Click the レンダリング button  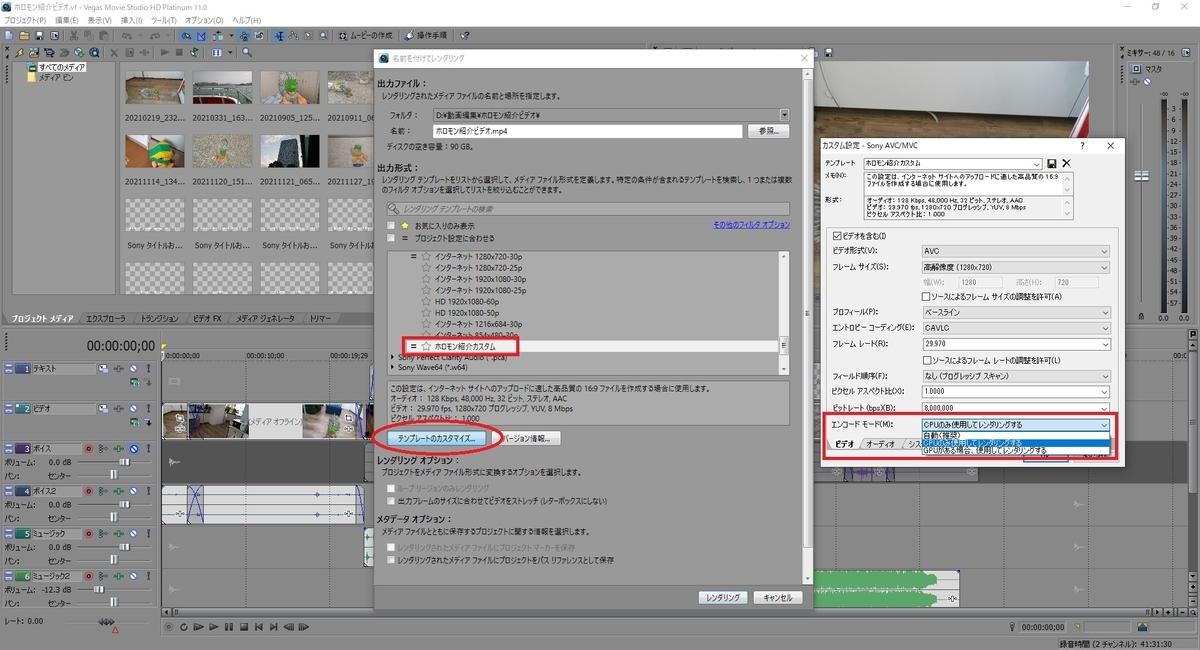point(723,597)
